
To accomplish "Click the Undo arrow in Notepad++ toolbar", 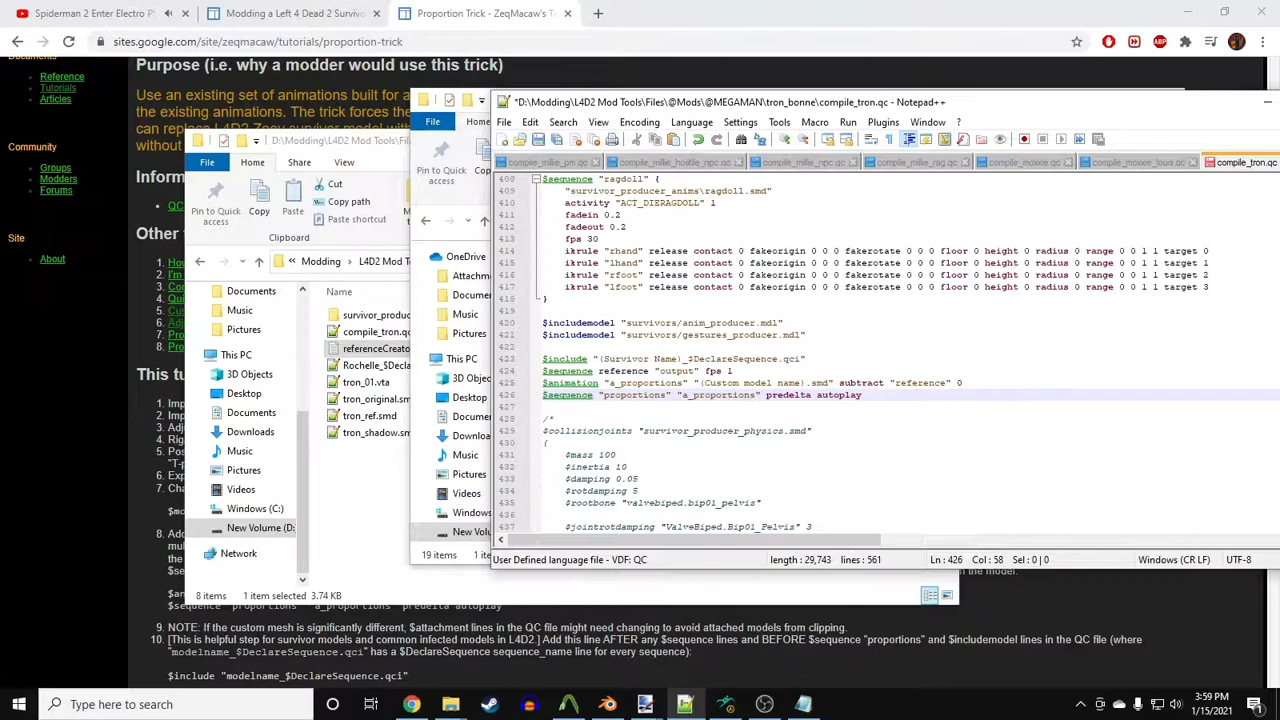I will (698, 140).
